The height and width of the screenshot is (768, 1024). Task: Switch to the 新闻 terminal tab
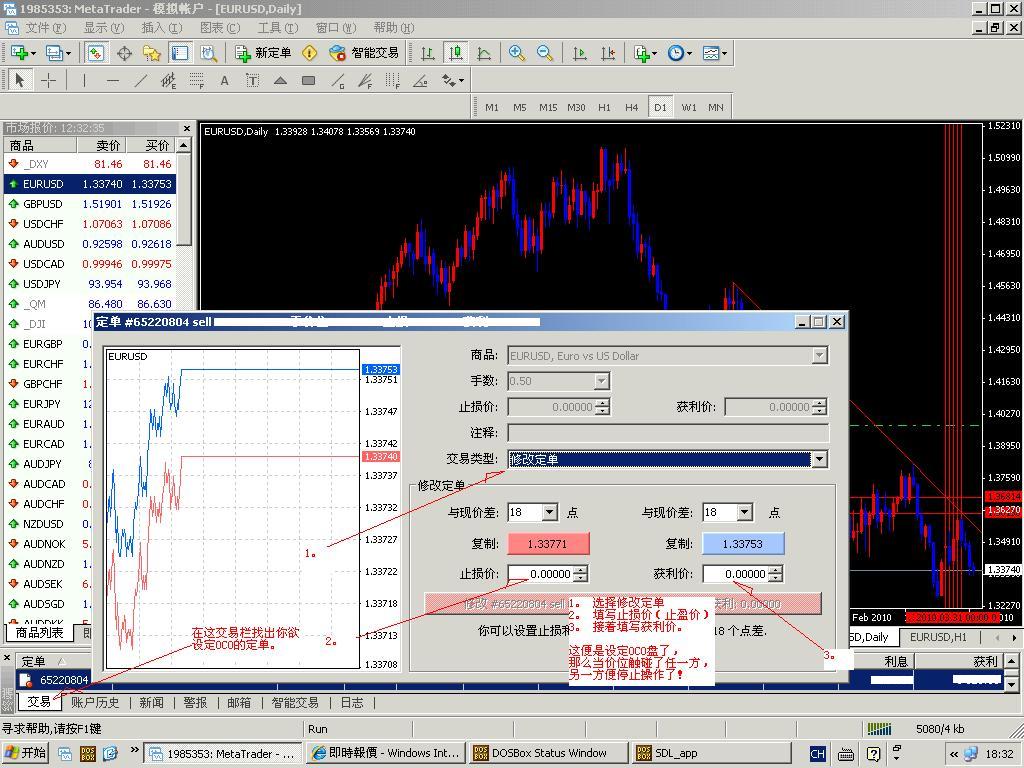pyautogui.click(x=152, y=703)
